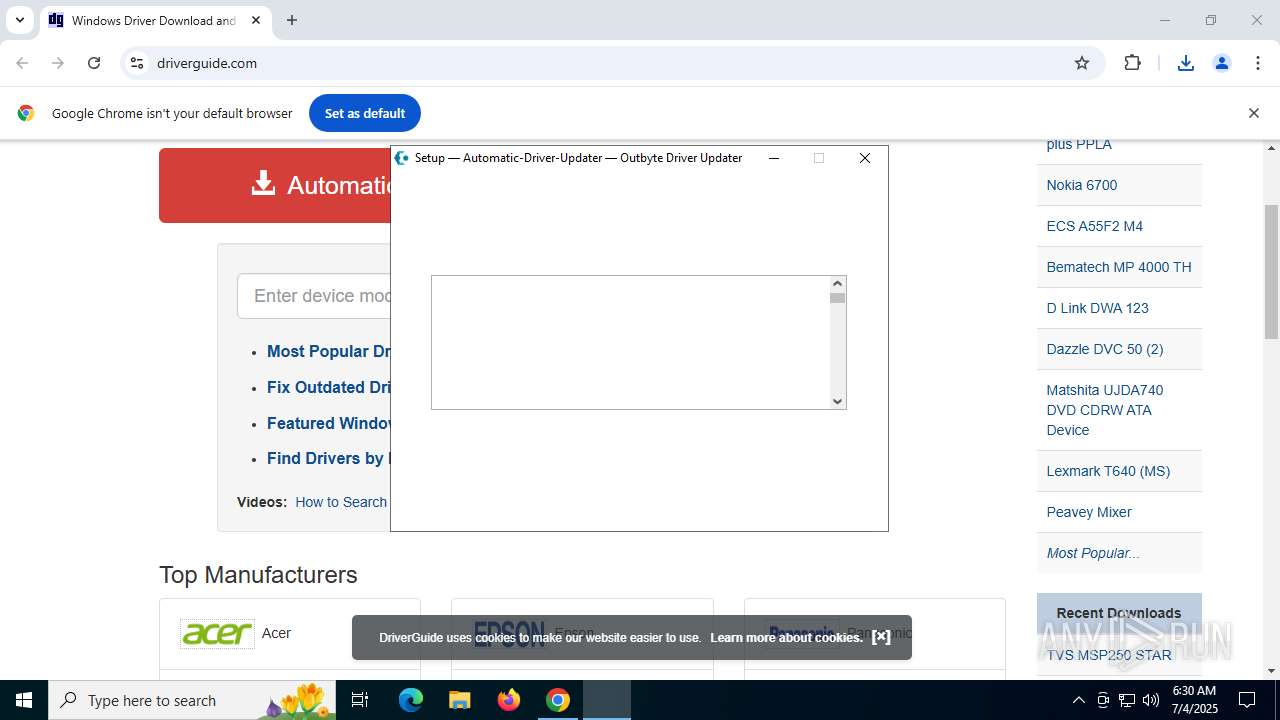Select the Windows Driver Download tab
The image size is (1280, 720).
click(x=155, y=20)
